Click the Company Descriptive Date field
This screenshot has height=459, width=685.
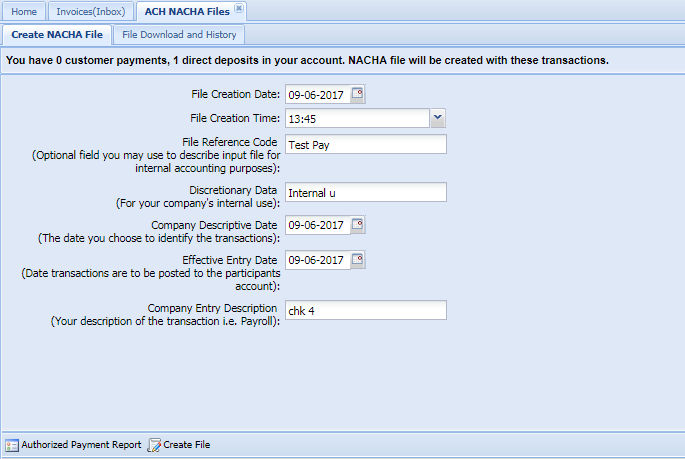tap(316, 224)
